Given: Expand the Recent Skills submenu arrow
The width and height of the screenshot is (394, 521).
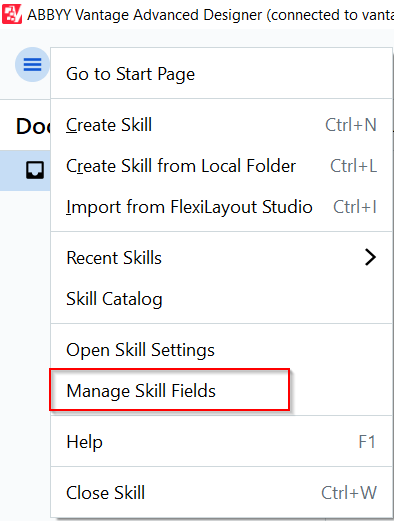Looking at the screenshot, I should click(370, 257).
